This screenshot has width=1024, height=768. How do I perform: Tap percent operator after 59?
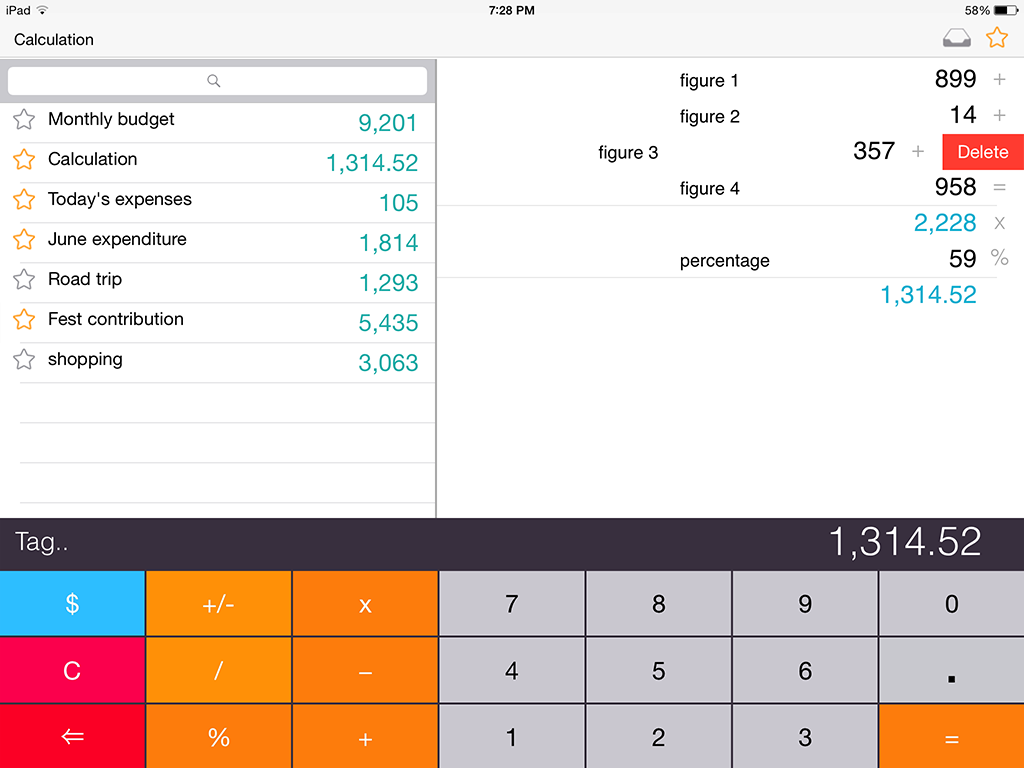point(999,257)
